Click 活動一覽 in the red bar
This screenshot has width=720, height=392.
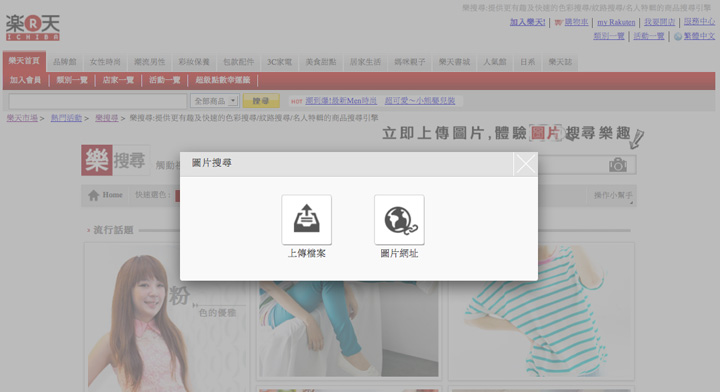[164, 80]
